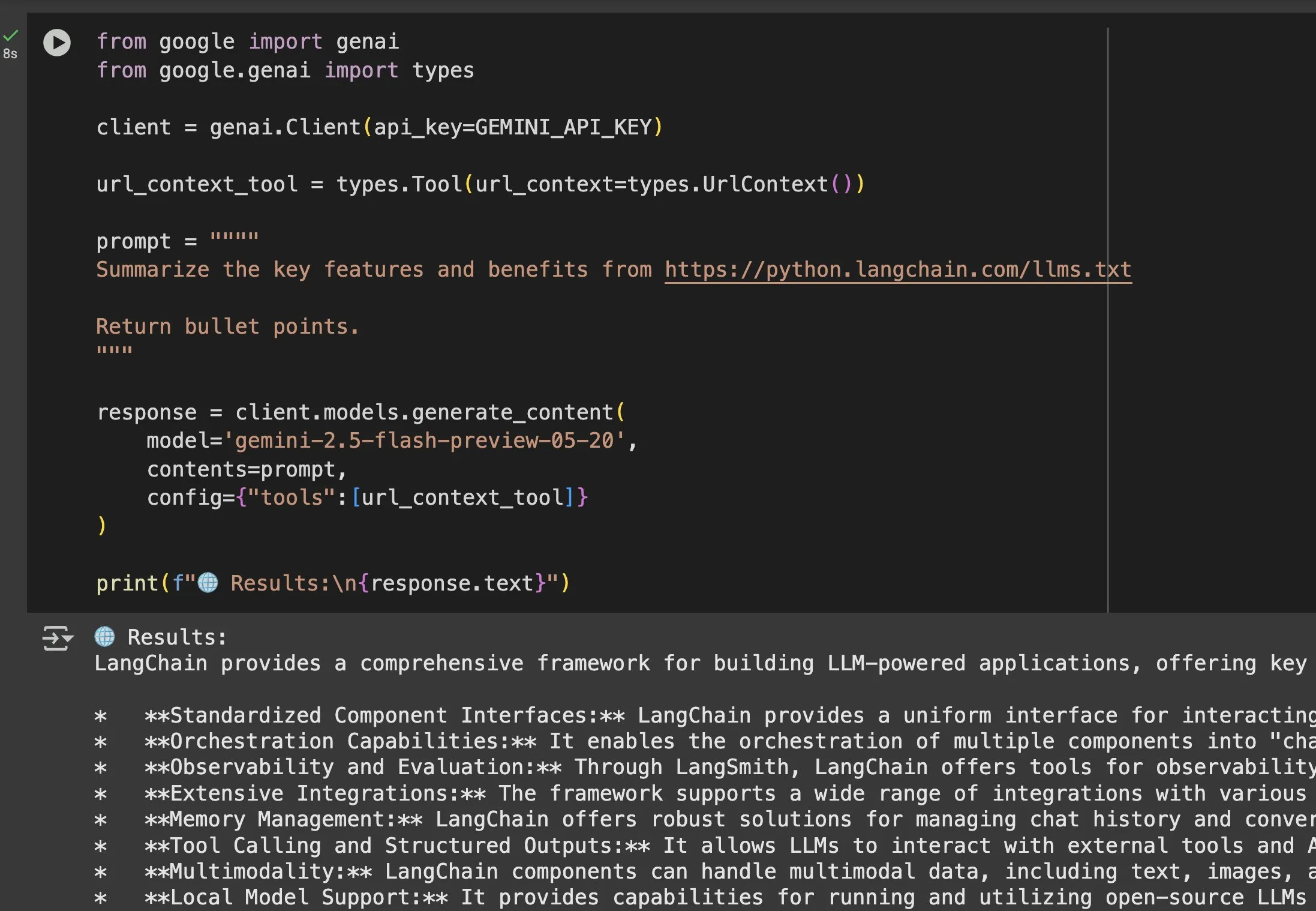Screen dimensions: 1316x911
Task: Click 'Orchestration Capabilities' bullet
Action: point(705,741)
